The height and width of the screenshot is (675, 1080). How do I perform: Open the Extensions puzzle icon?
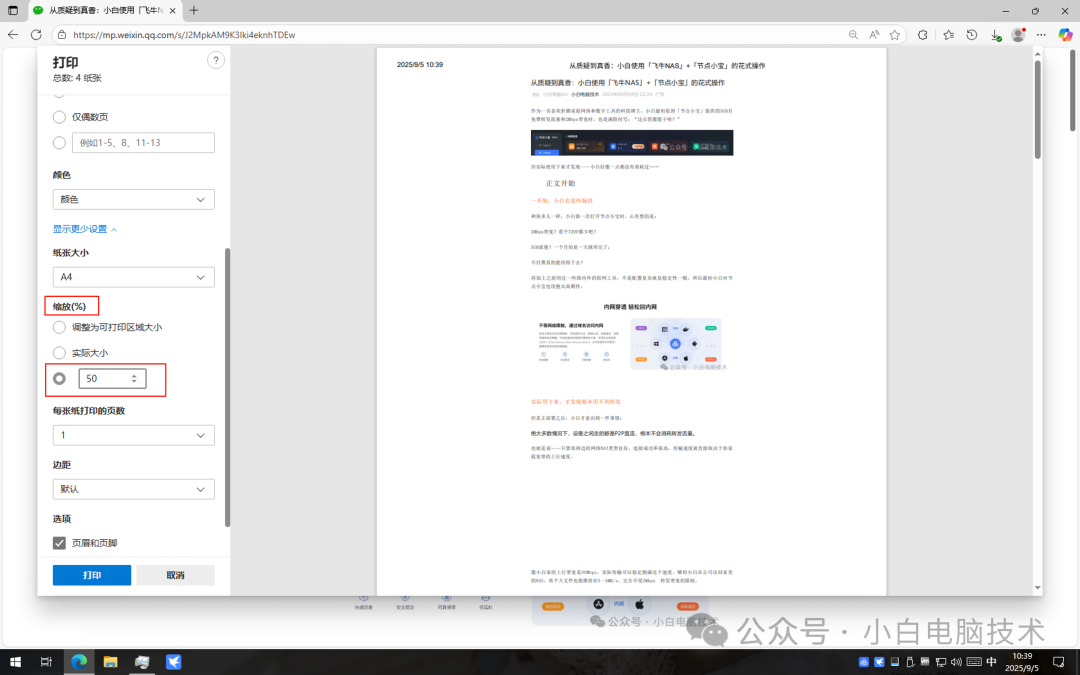click(923, 34)
